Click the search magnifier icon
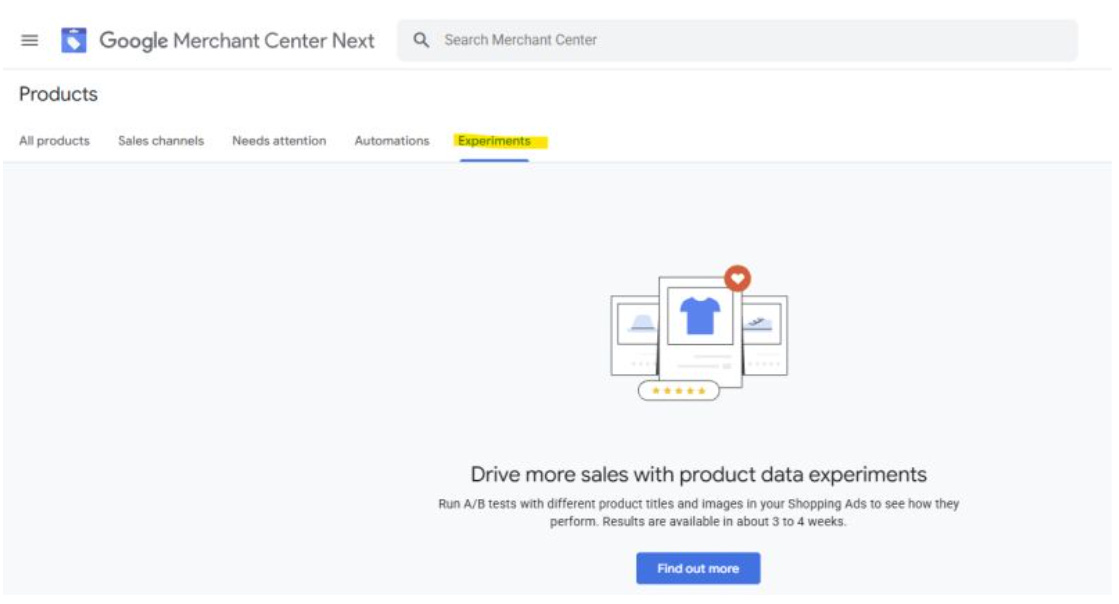Screen dimensions: 1119x604 (421, 40)
